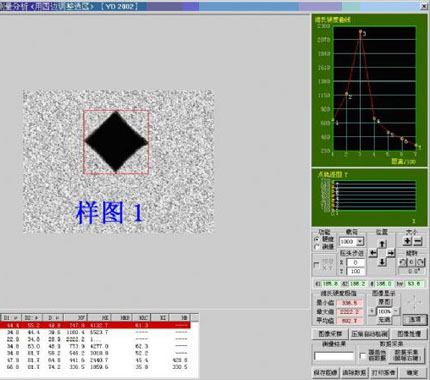430x380 pixels.
Task: Click the HB column header
Action: [x=181, y=318]
